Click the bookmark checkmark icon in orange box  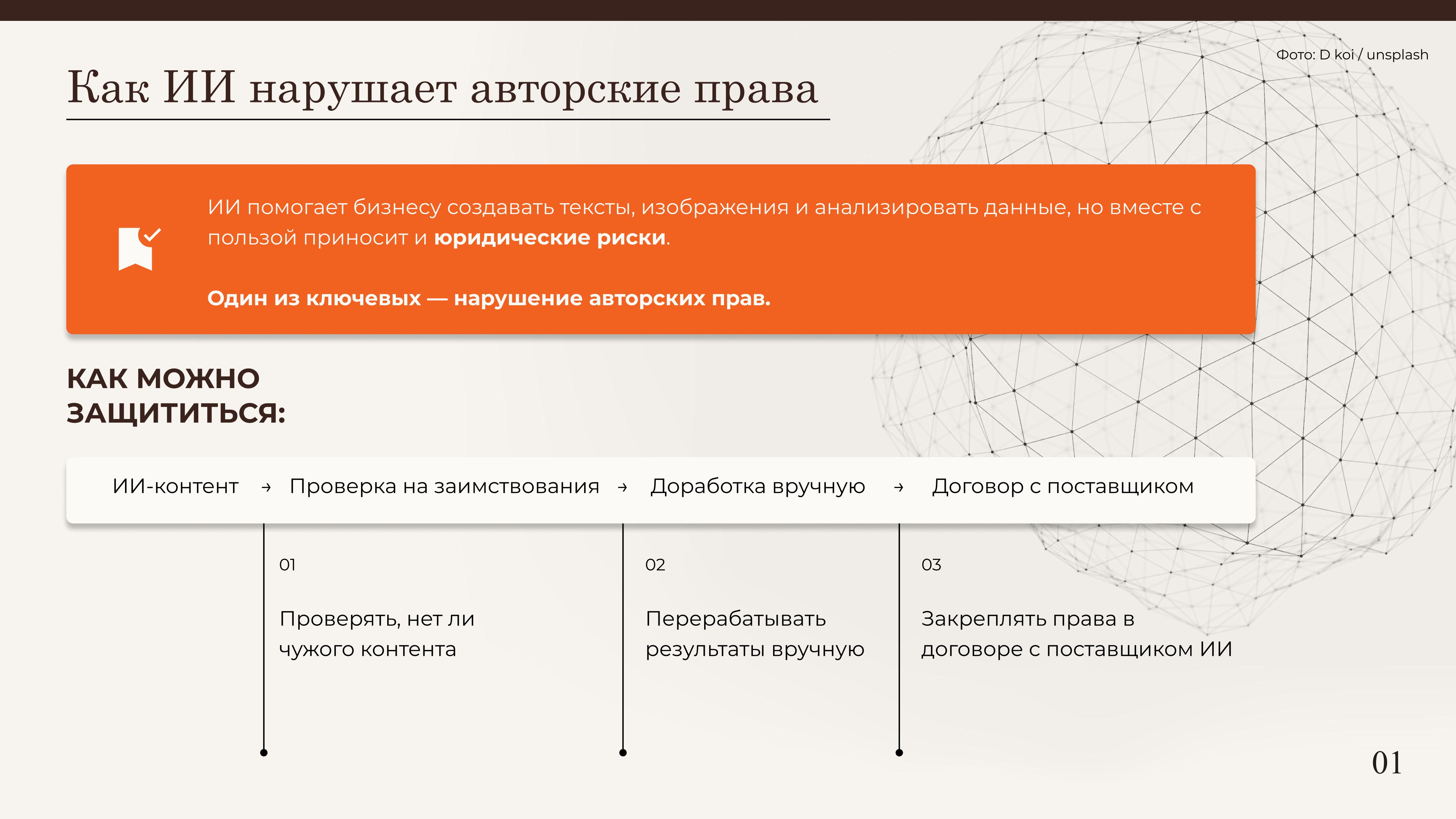(x=139, y=249)
